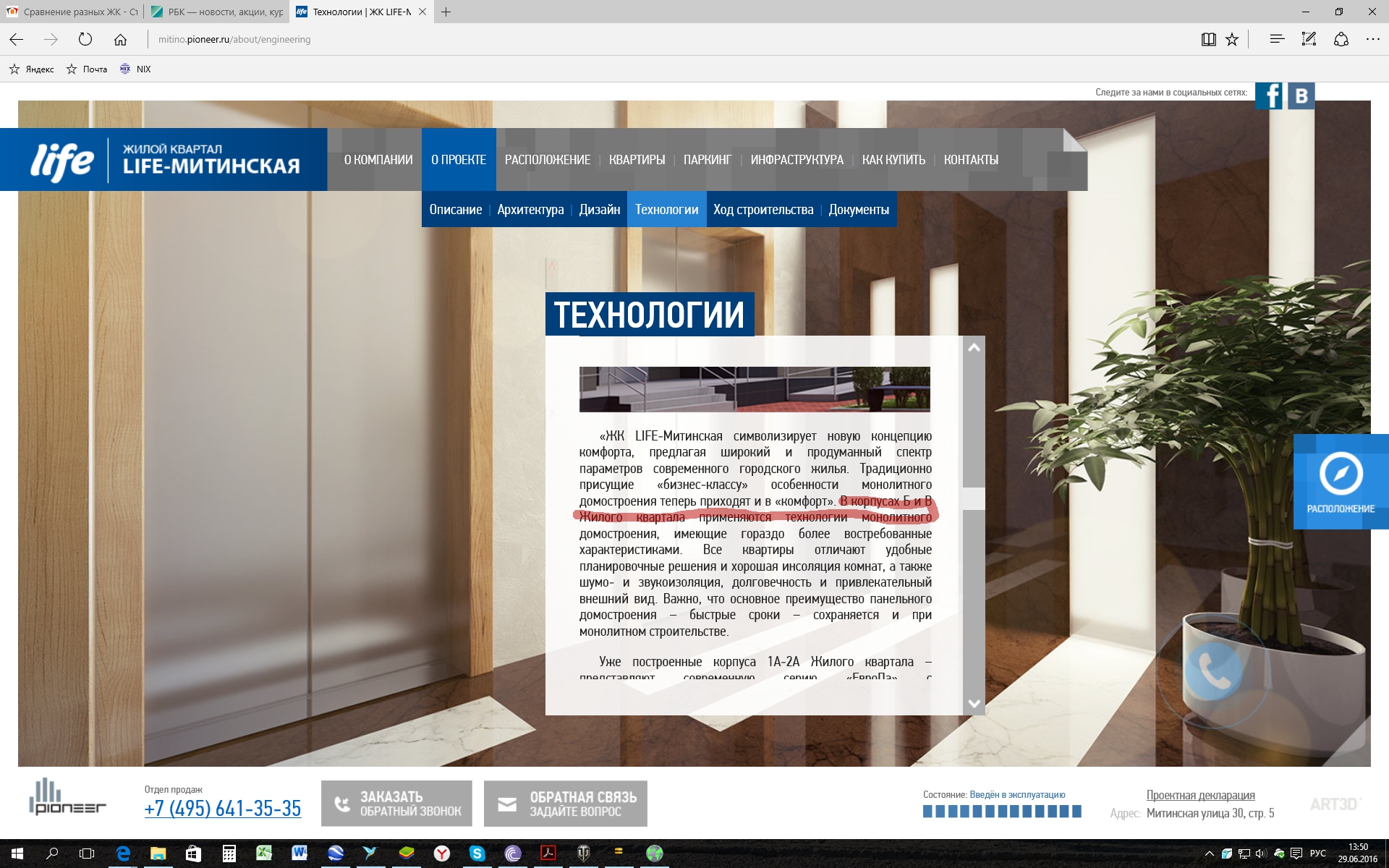This screenshot has height=868, width=1389.
Task: Open Edge reading view icon
Action: [1208, 40]
